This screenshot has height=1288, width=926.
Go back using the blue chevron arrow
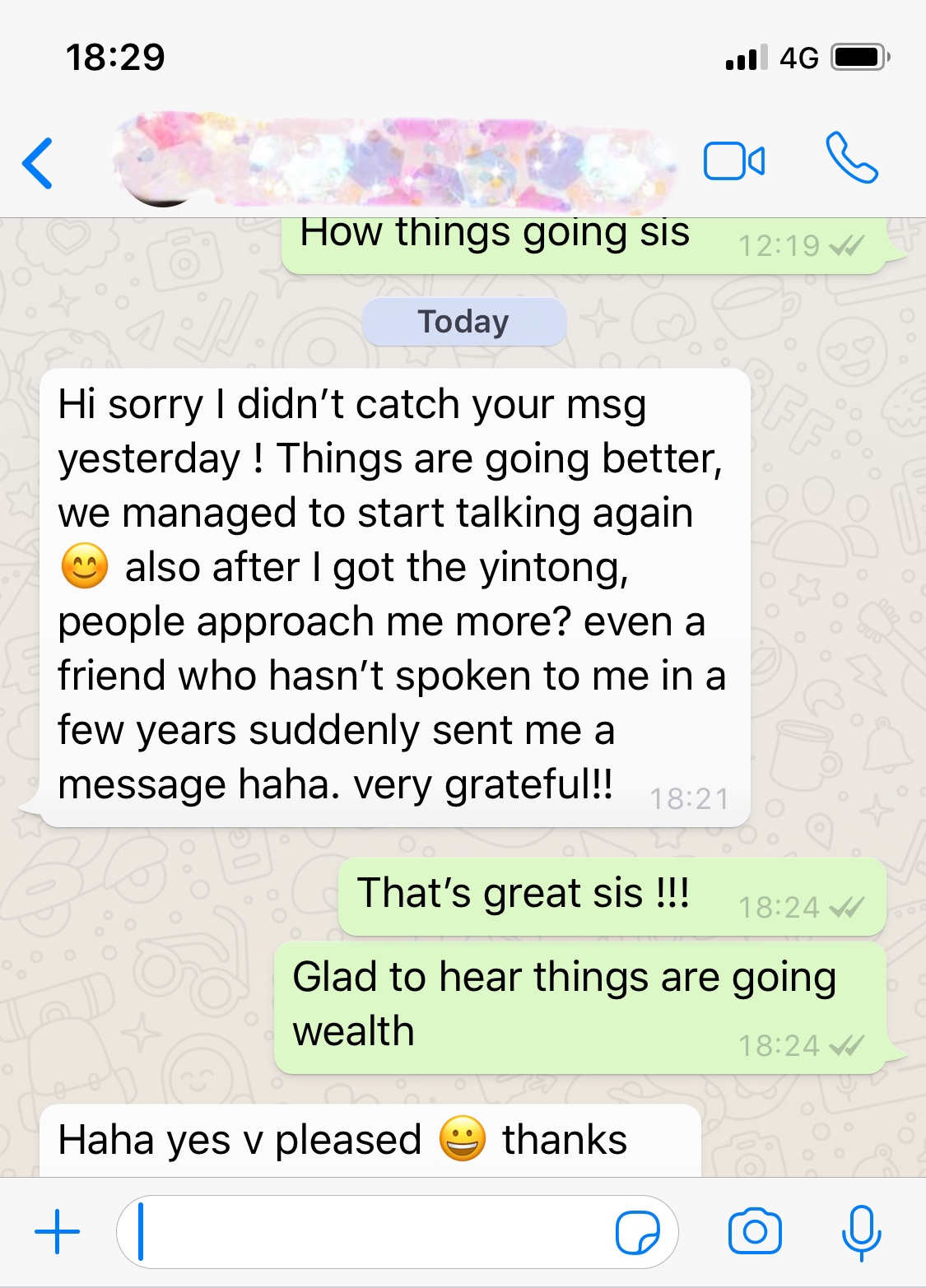[x=38, y=163]
